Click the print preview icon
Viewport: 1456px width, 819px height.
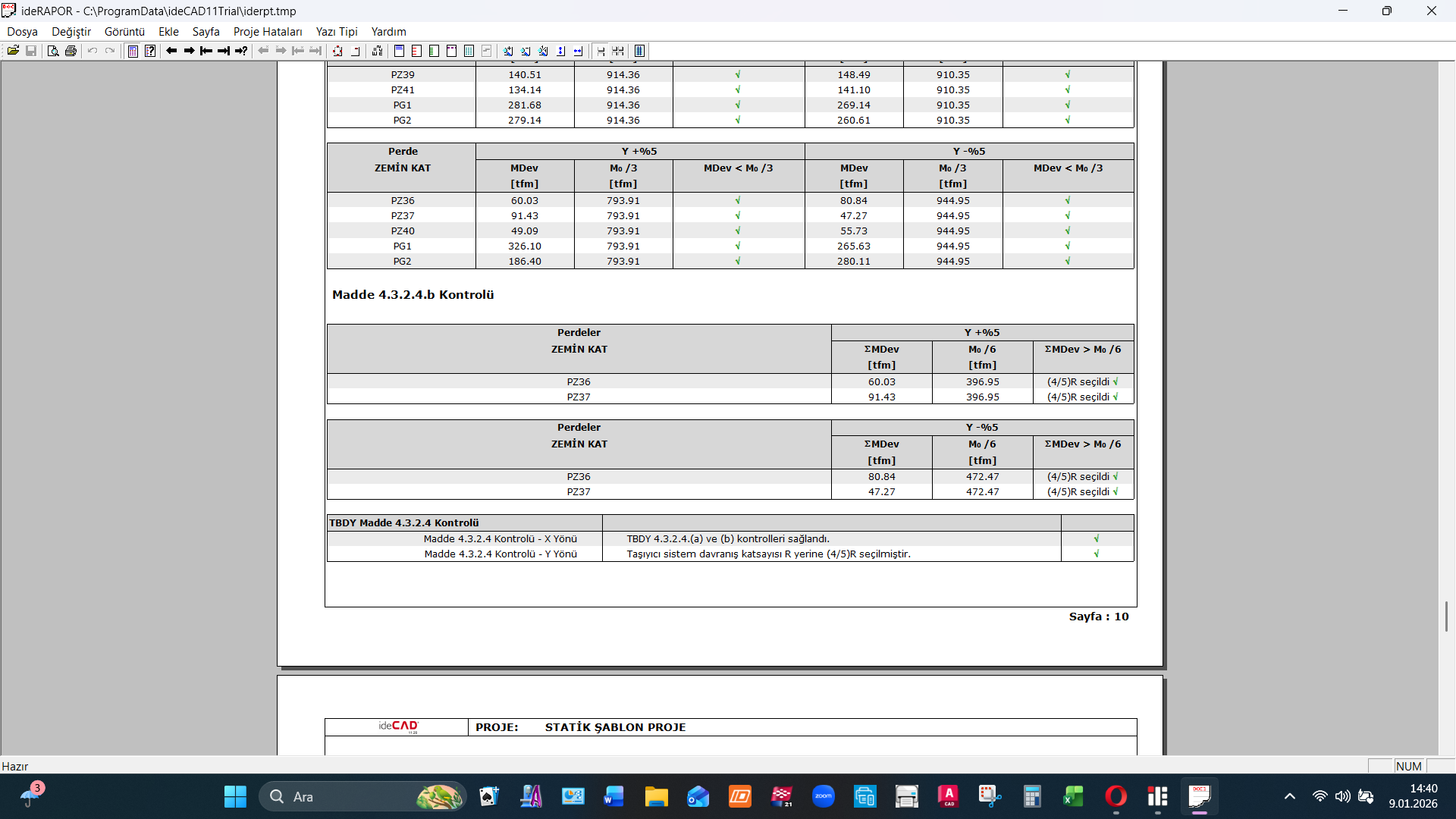tap(52, 51)
